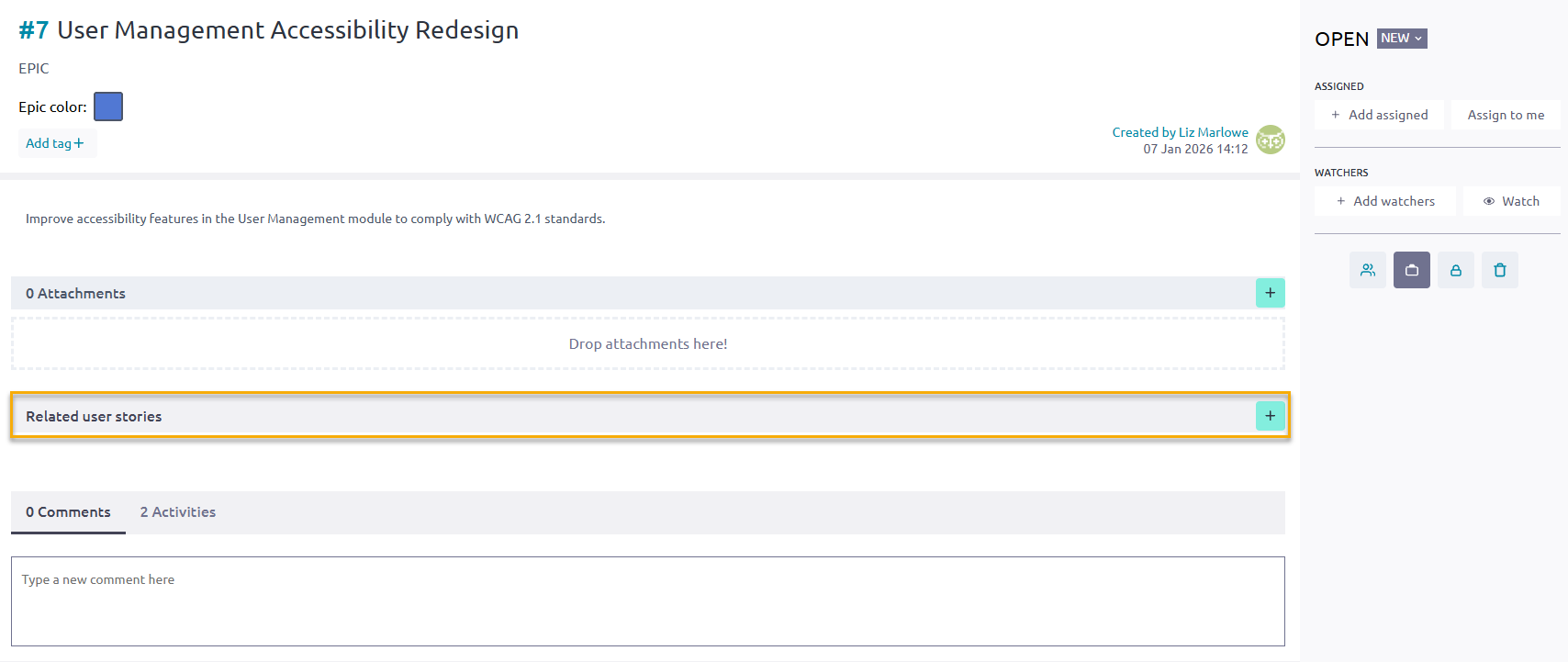Open the Add watchers selector
Image resolution: width=1568 pixels, height=662 pixels.
click(1384, 201)
